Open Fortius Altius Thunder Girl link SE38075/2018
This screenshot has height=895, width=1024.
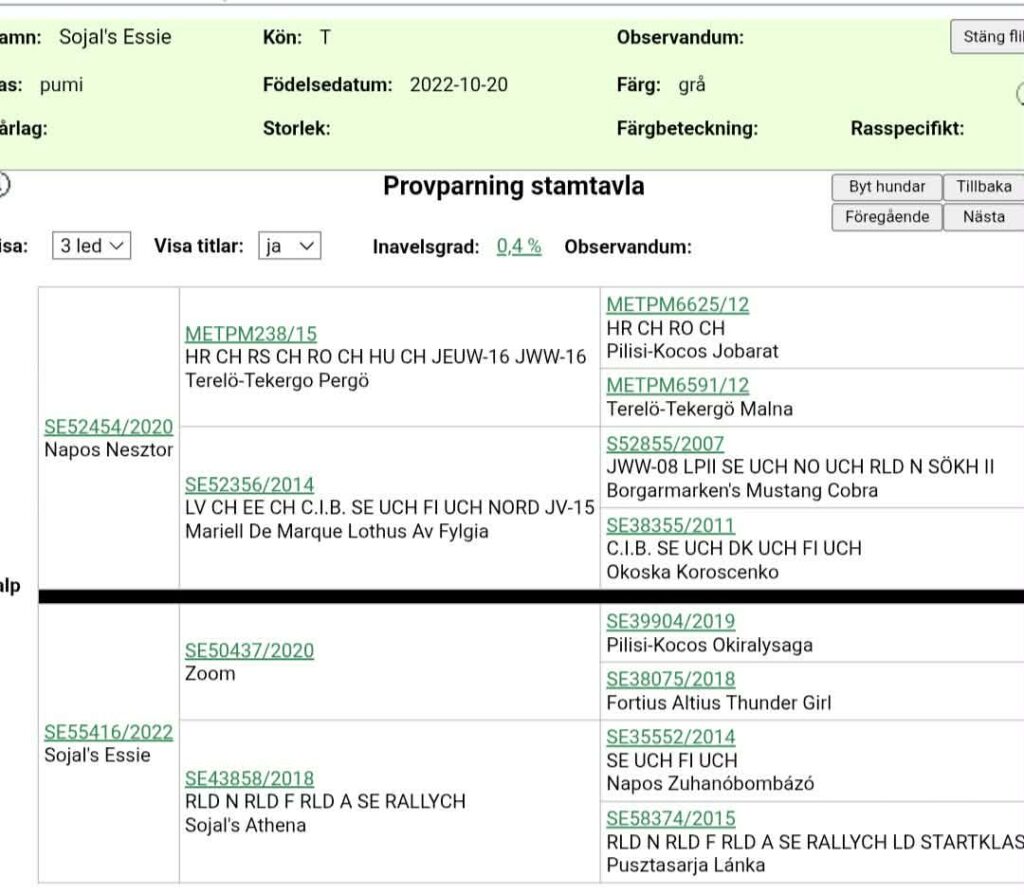click(670, 679)
